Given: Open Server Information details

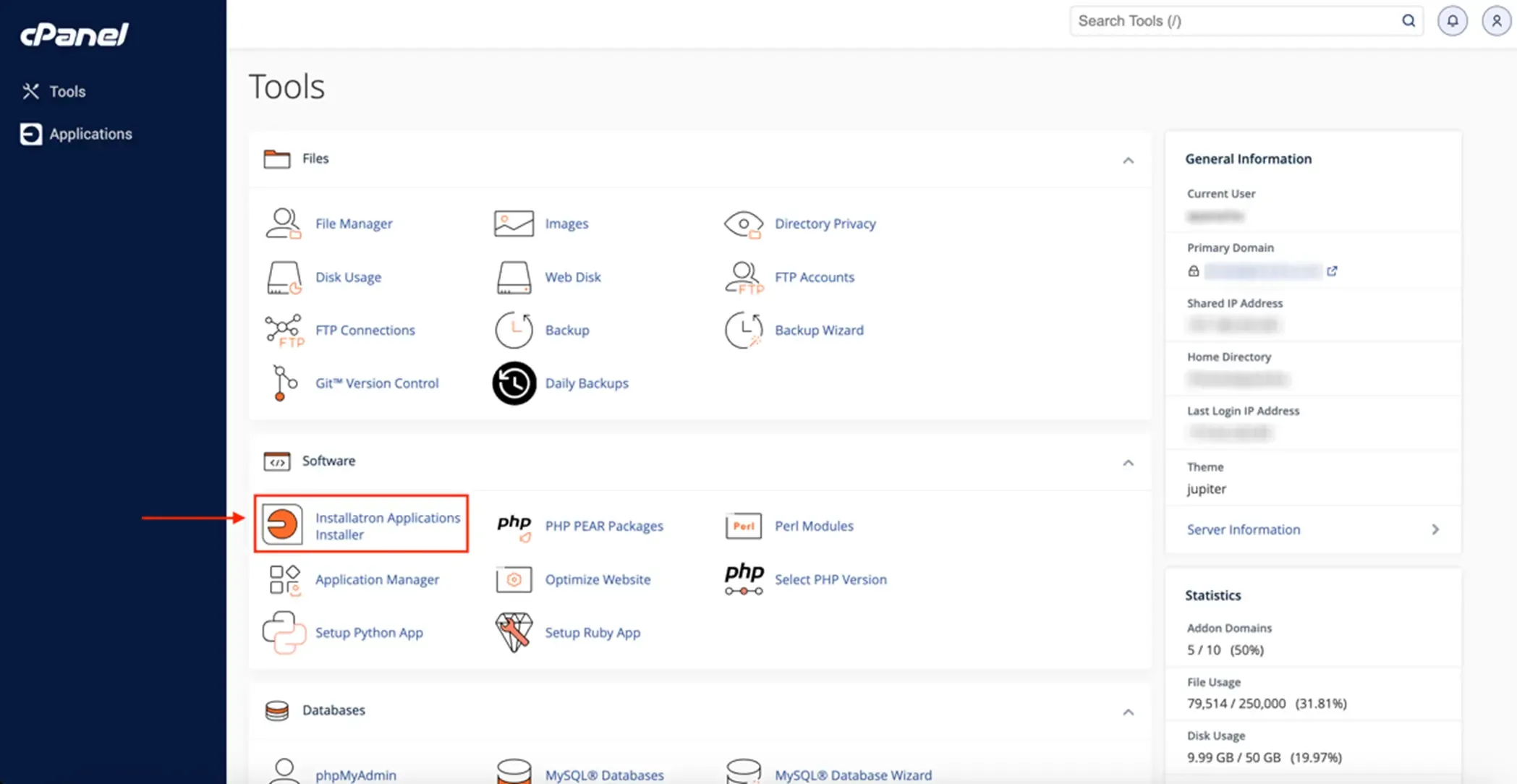Looking at the screenshot, I should [1242, 529].
